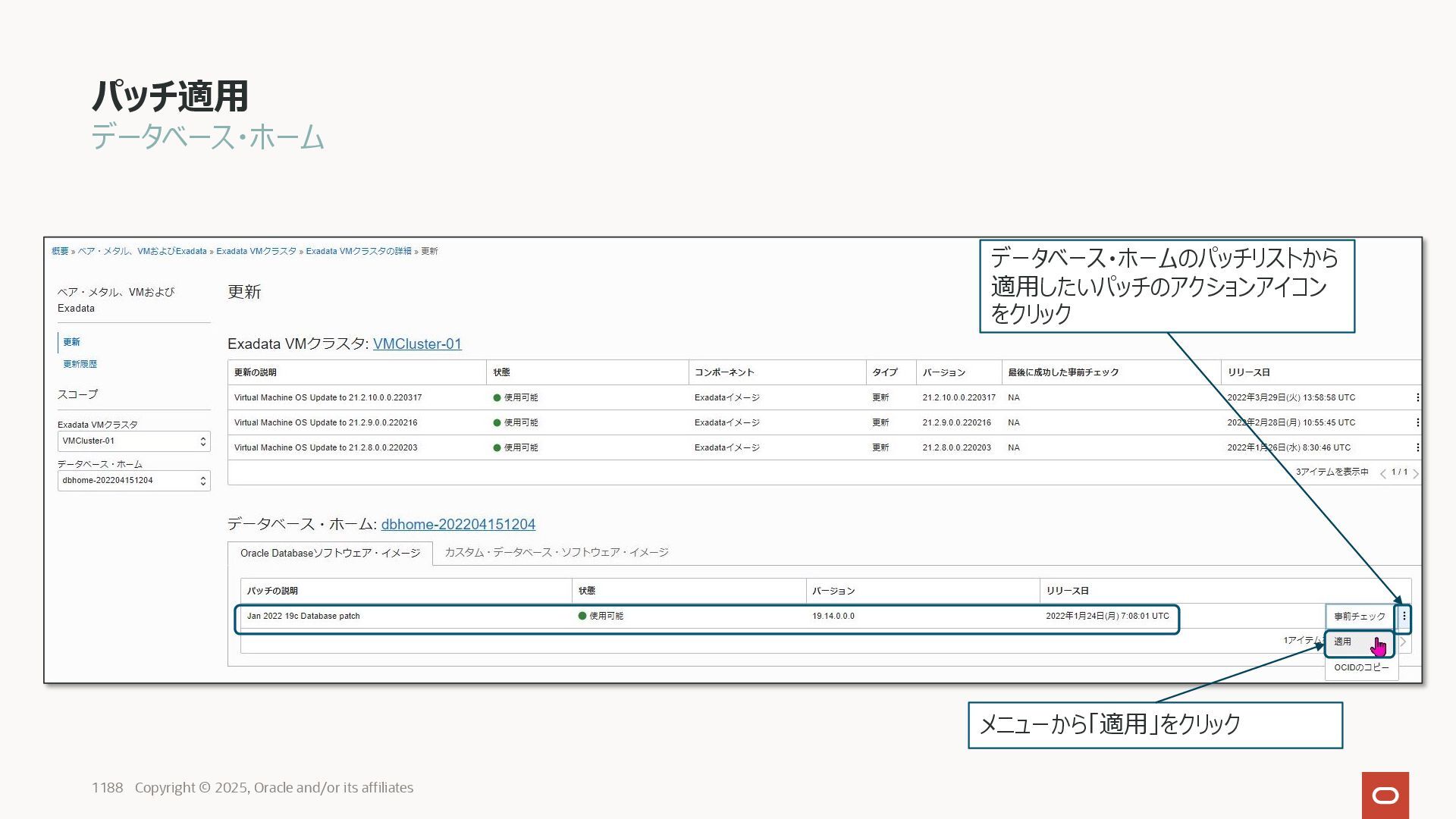Open actions menu for 21.2.8.0.0.220203 update
Image resolution: width=1456 pixels, height=819 pixels.
click(1417, 447)
